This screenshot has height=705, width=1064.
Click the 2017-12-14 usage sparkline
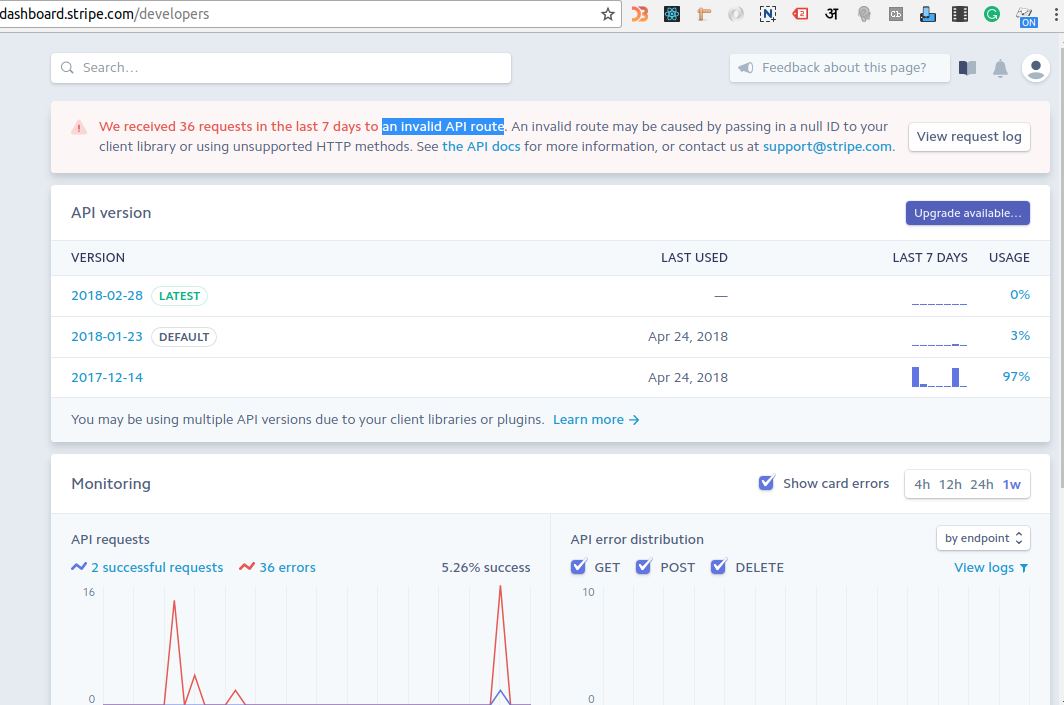(x=939, y=377)
